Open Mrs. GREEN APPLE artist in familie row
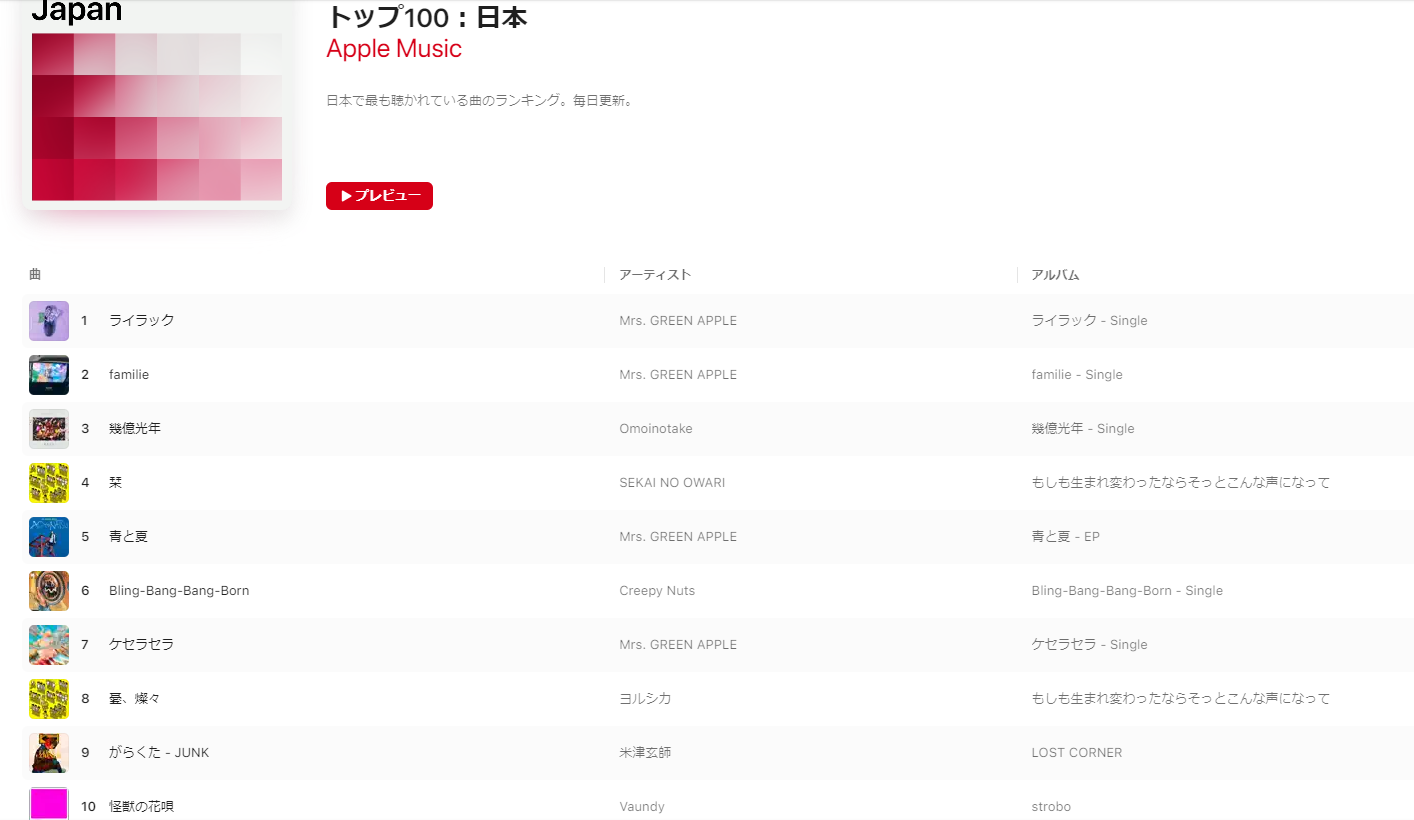The width and height of the screenshot is (1414, 820). click(x=678, y=375)
